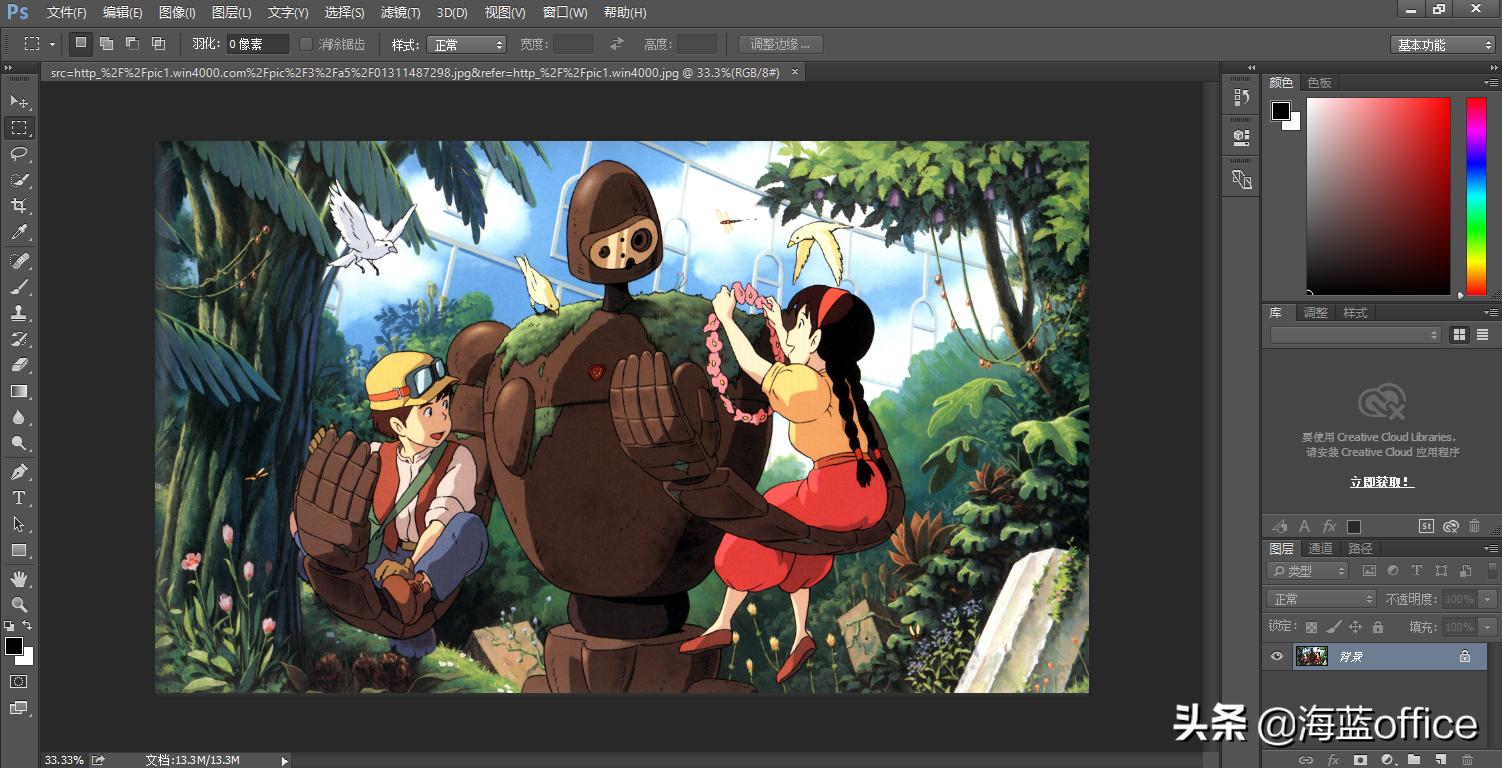The width and height of the screenshot is (1502, 768).
Task: Select the Crop tool in the toolbar
Action: pyautogui.click(x=18, y=206)
